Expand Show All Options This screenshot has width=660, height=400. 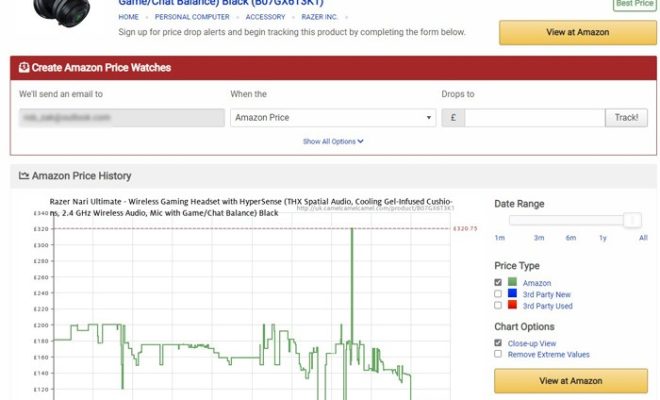[333, 141]
